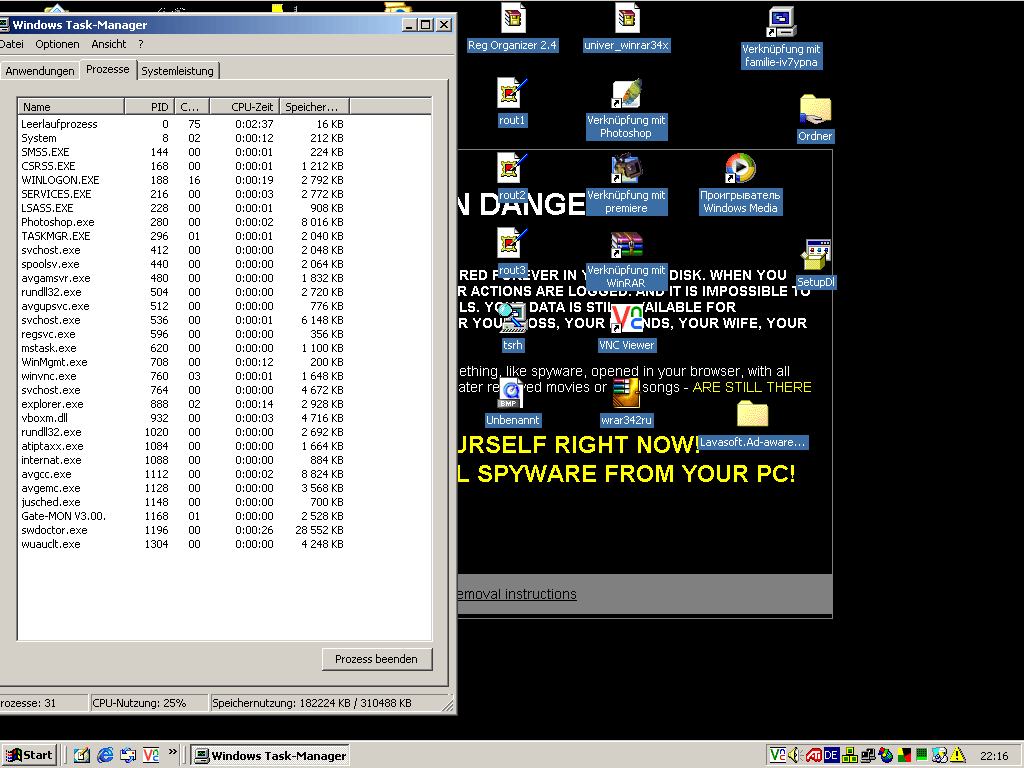
Task: Select the rout2 desktop icon
Action: pos(512,177)
